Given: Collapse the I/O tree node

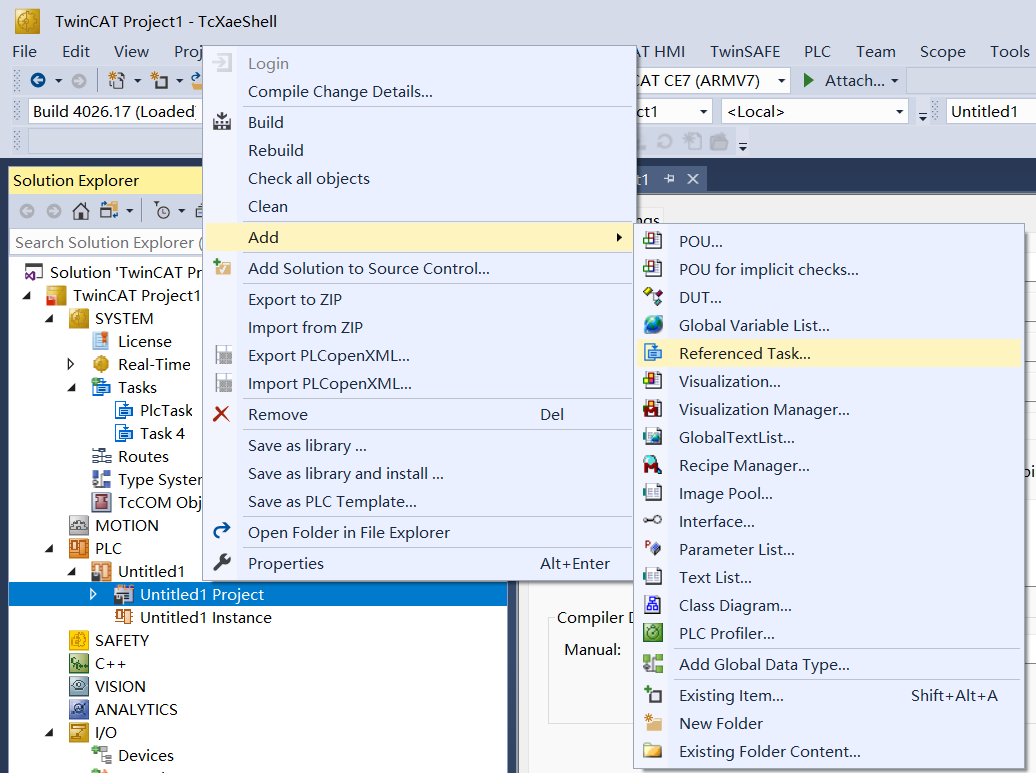Looking at the screenshot, I should [x=50, y=733].
